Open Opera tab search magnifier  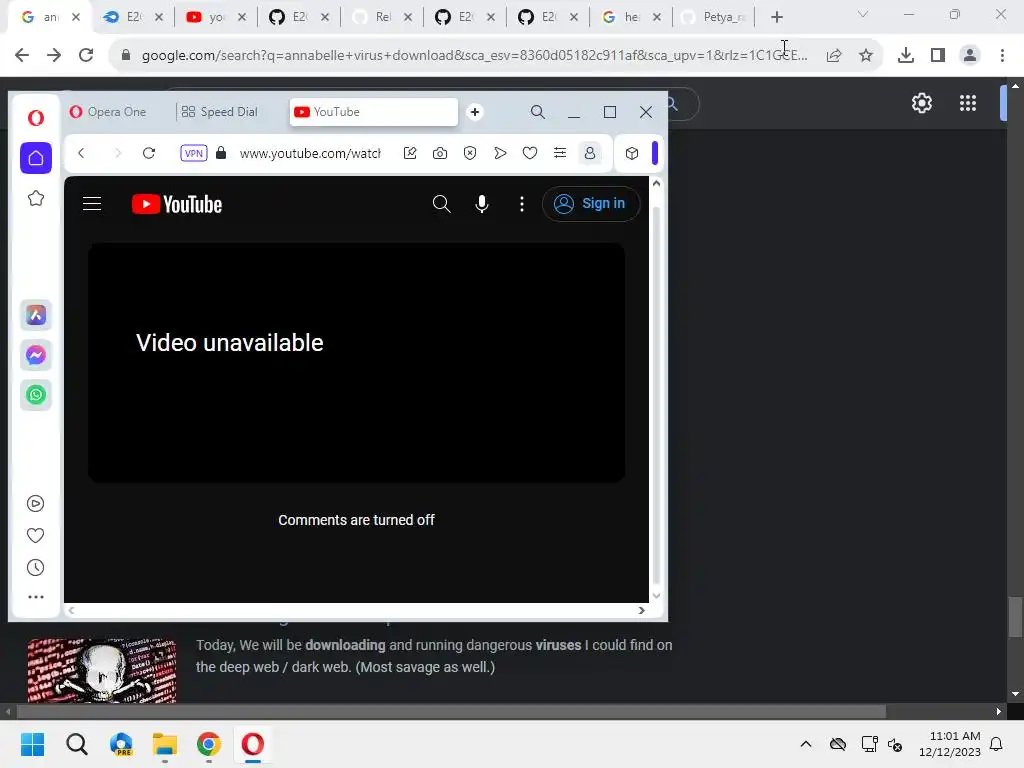point(537,112)
